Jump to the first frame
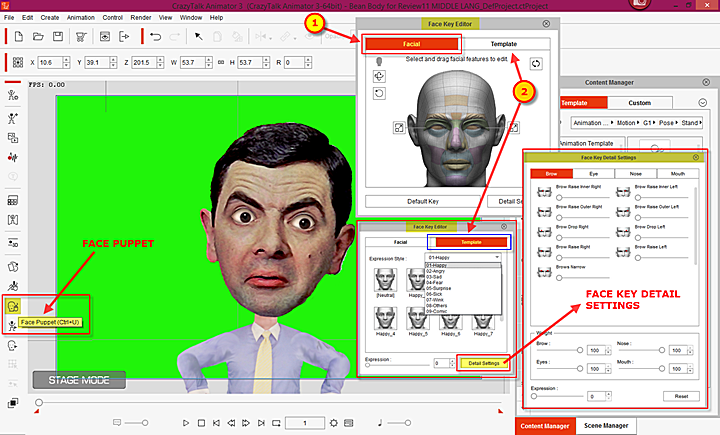The width and height of the screenshot is (720, 435). point(216,423)
